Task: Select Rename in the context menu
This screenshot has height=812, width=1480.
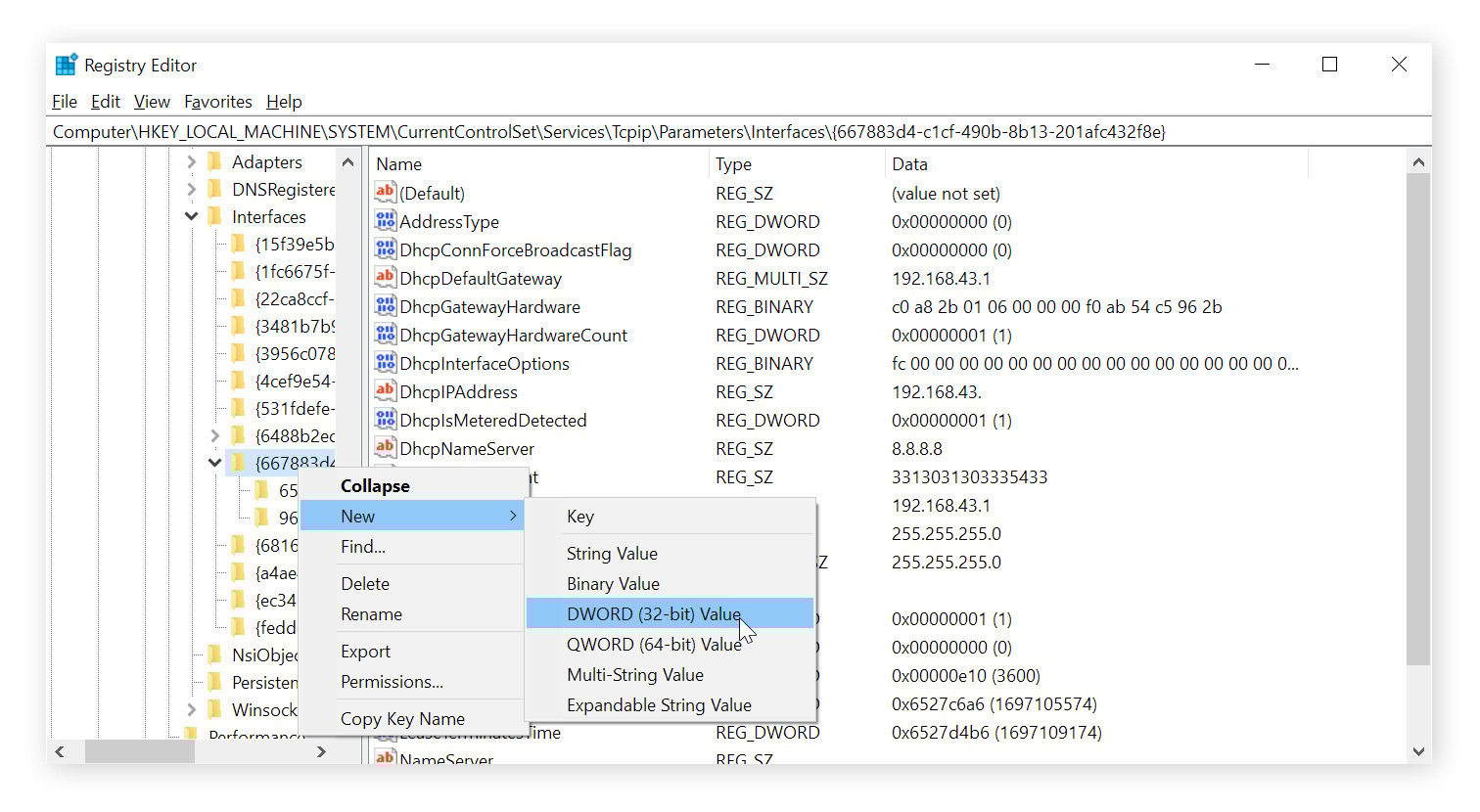Action: tap(412, 613)
